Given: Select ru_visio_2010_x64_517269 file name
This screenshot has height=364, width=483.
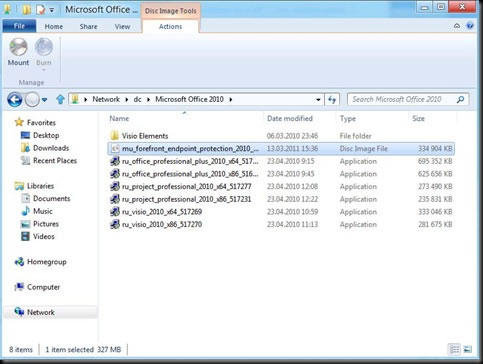Looking at the screenshot, I should (x=162, y=212).
